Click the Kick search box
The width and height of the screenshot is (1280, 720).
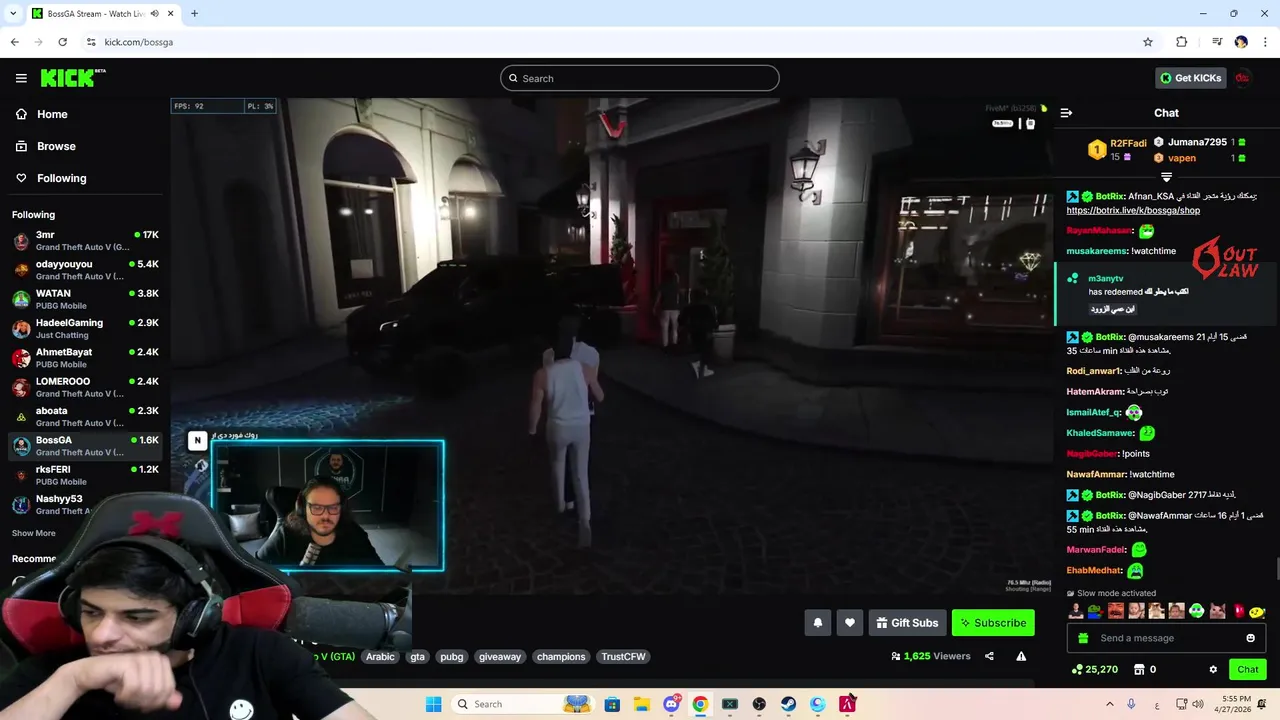click(640, 78)
